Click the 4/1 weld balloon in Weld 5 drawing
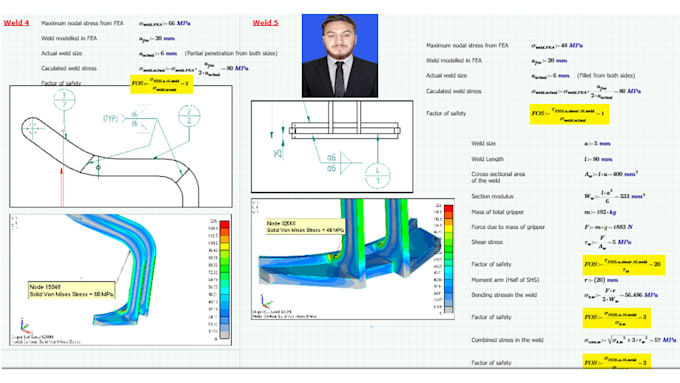This screenshot has width=680, height=383. coord(377,175)
